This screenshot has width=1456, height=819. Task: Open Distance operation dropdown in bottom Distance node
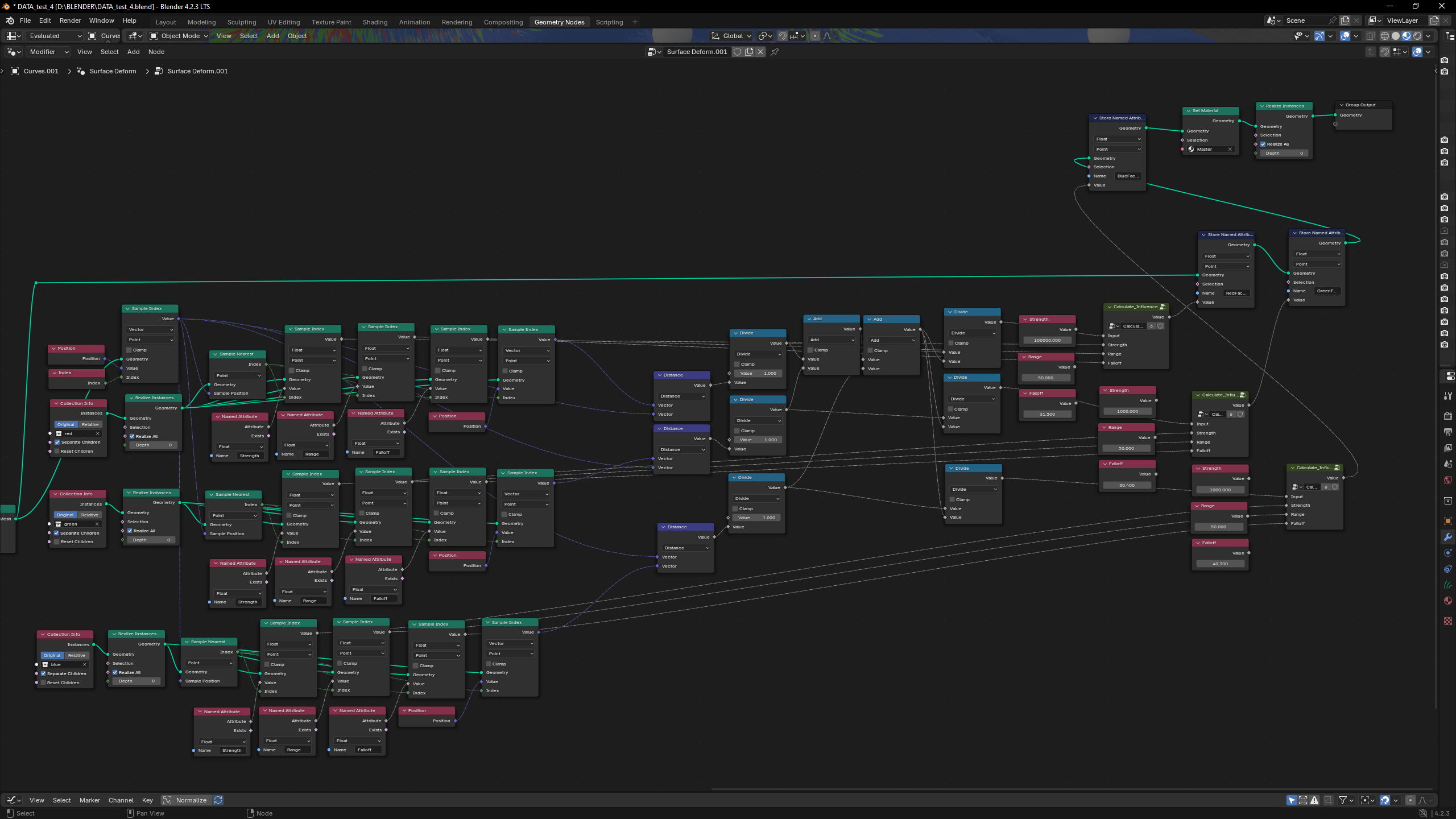pyautogui.click(x=685, y=548)
